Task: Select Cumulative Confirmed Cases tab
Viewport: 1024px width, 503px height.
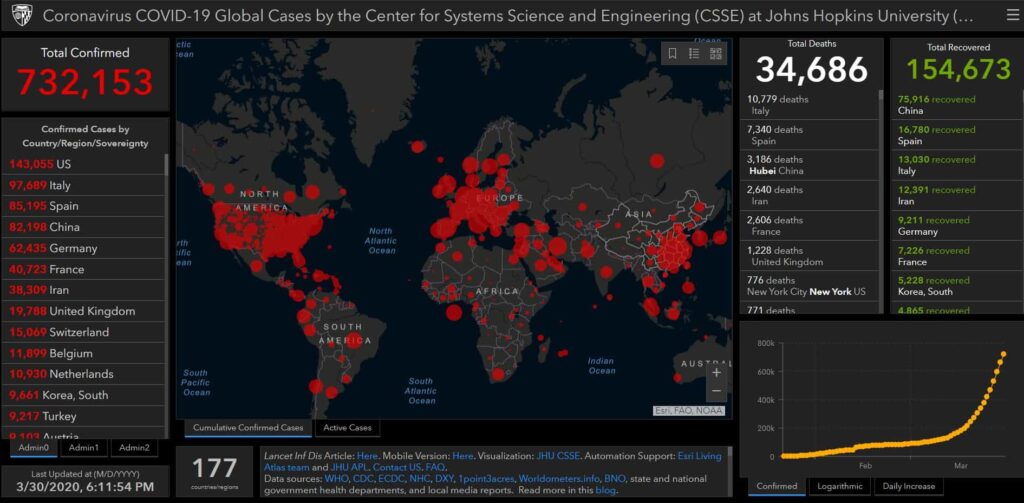Action: [248, 428]
